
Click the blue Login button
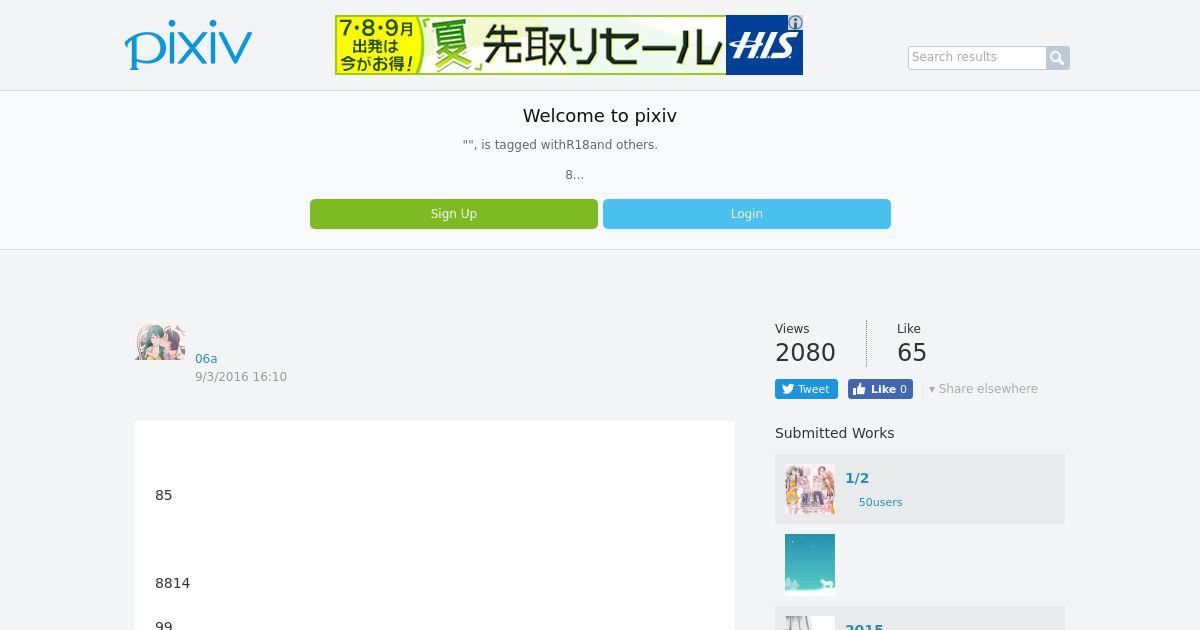(x=747, y=214)
